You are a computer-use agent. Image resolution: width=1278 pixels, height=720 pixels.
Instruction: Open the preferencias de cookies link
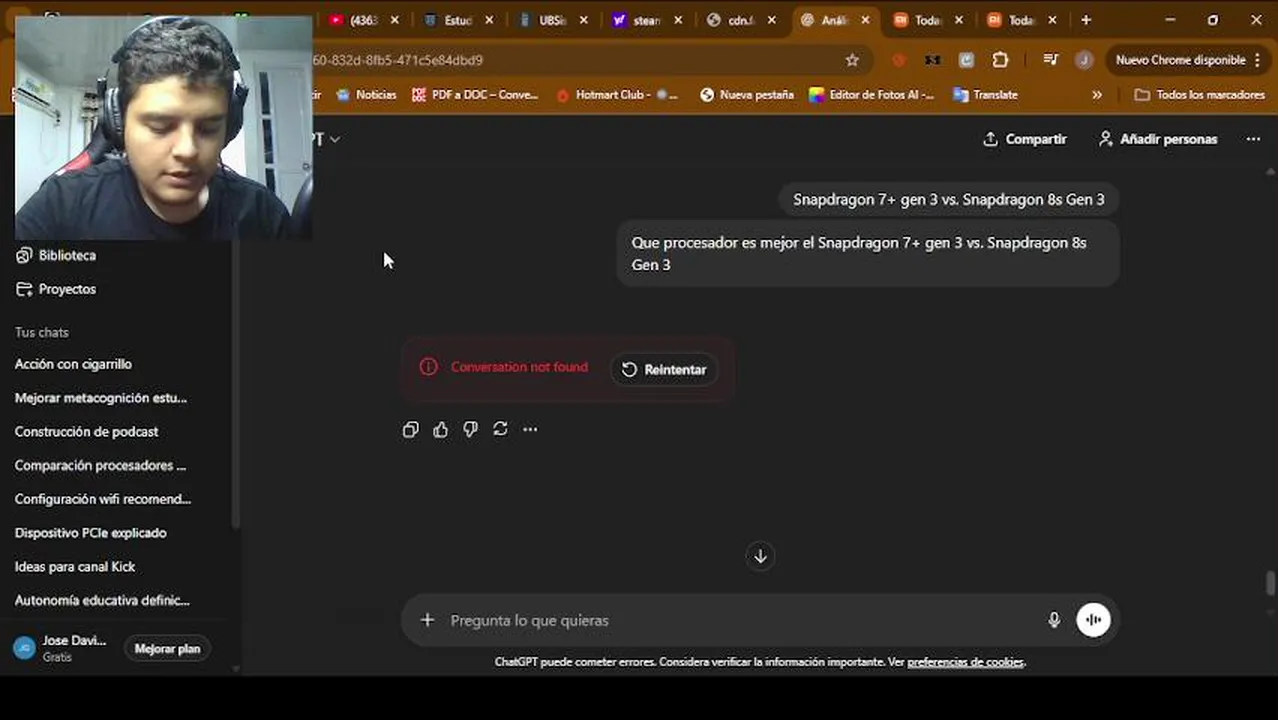coord(965,662)
